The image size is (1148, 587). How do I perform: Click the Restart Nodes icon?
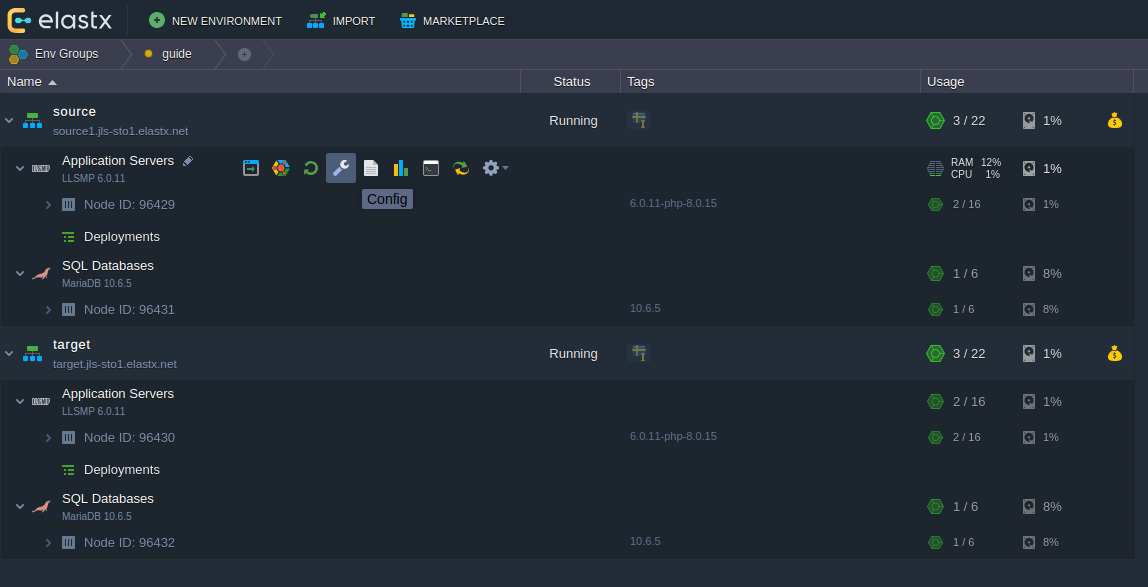tap(311, 168)
